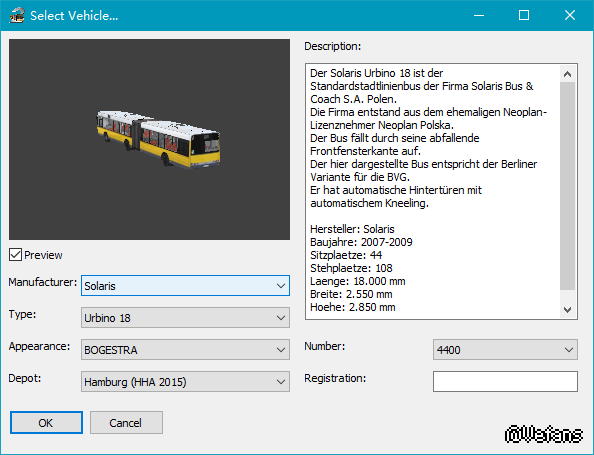Click the Number field chevron arrow
The image size is (594, 455).
(569, 349)
